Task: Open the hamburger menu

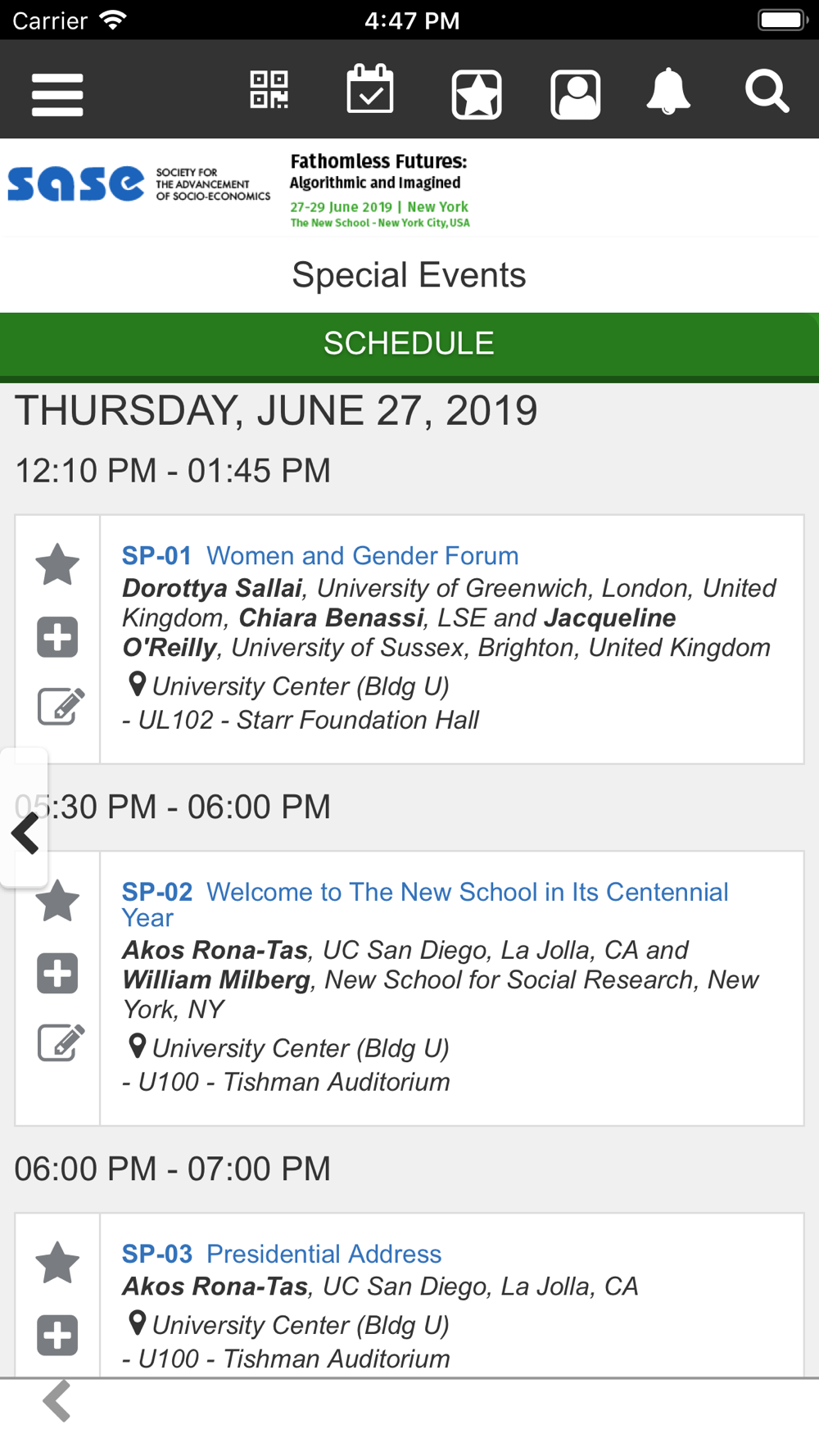Action: point(57,94)
